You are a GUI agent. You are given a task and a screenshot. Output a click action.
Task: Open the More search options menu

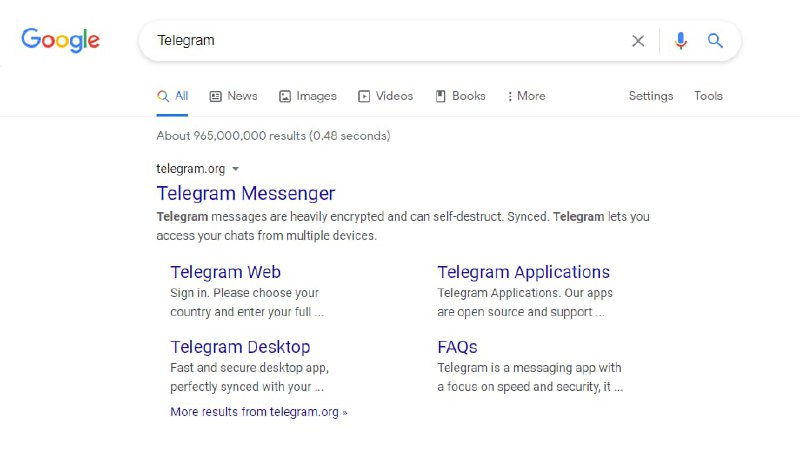click(x=526, y=96)
